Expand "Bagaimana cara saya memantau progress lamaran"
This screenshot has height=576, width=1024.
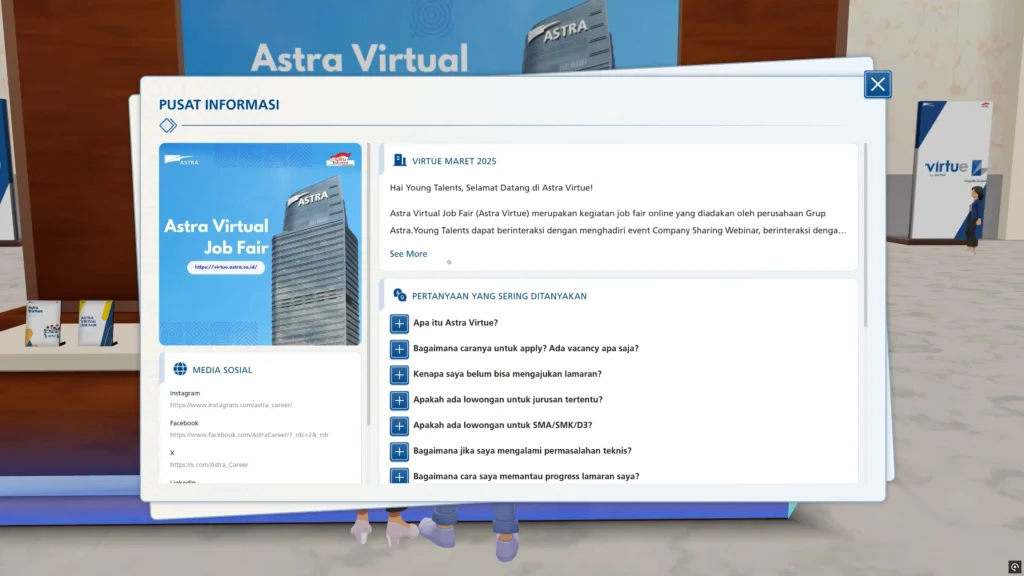[x=399, y=476]
